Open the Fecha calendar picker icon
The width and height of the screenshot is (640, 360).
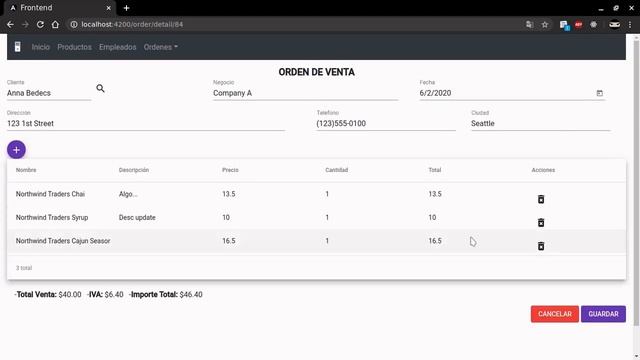[600, 93]
